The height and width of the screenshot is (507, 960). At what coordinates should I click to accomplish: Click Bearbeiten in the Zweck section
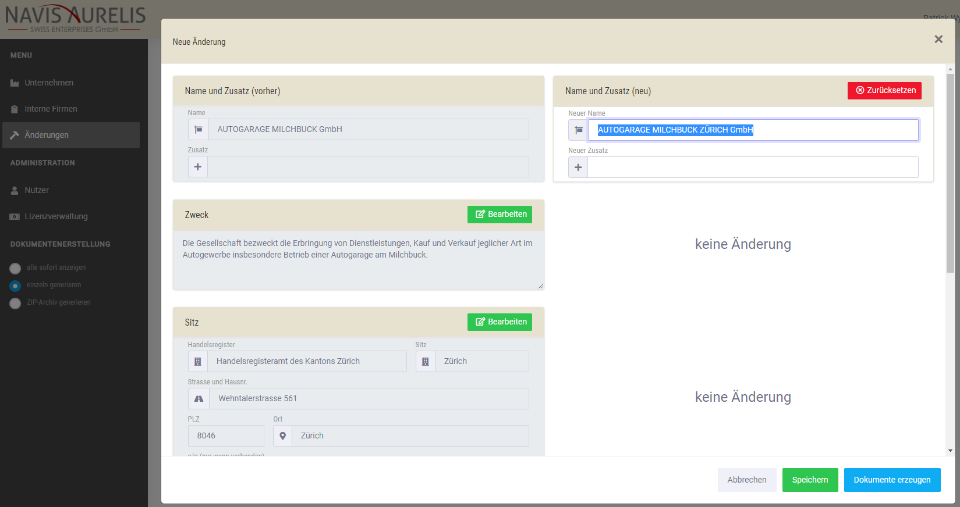(499, 214)
